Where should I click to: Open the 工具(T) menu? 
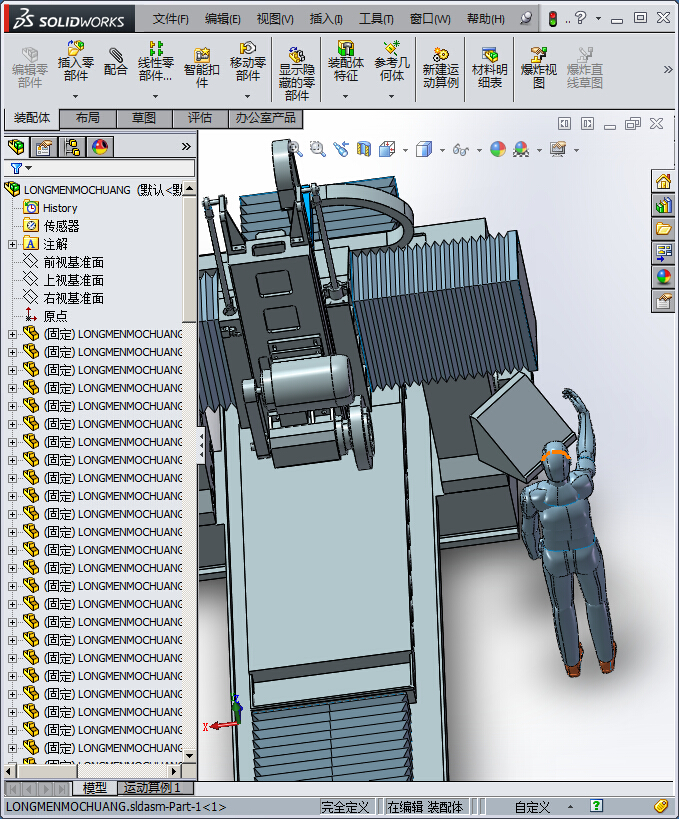pos(376,19)
